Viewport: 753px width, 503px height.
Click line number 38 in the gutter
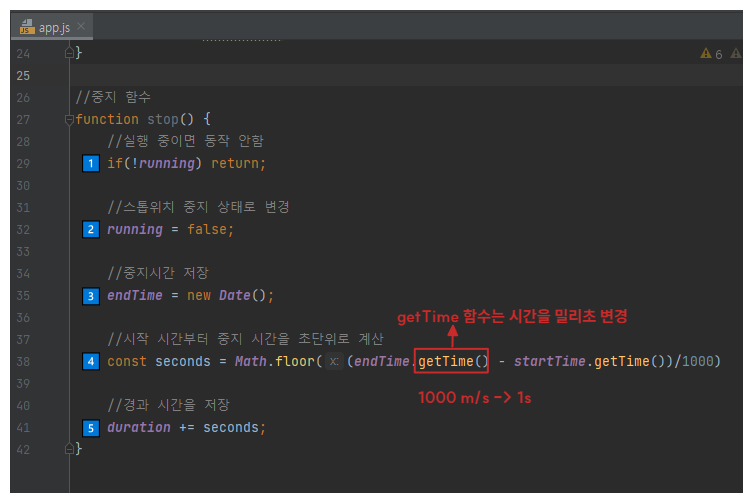point(23,361)
